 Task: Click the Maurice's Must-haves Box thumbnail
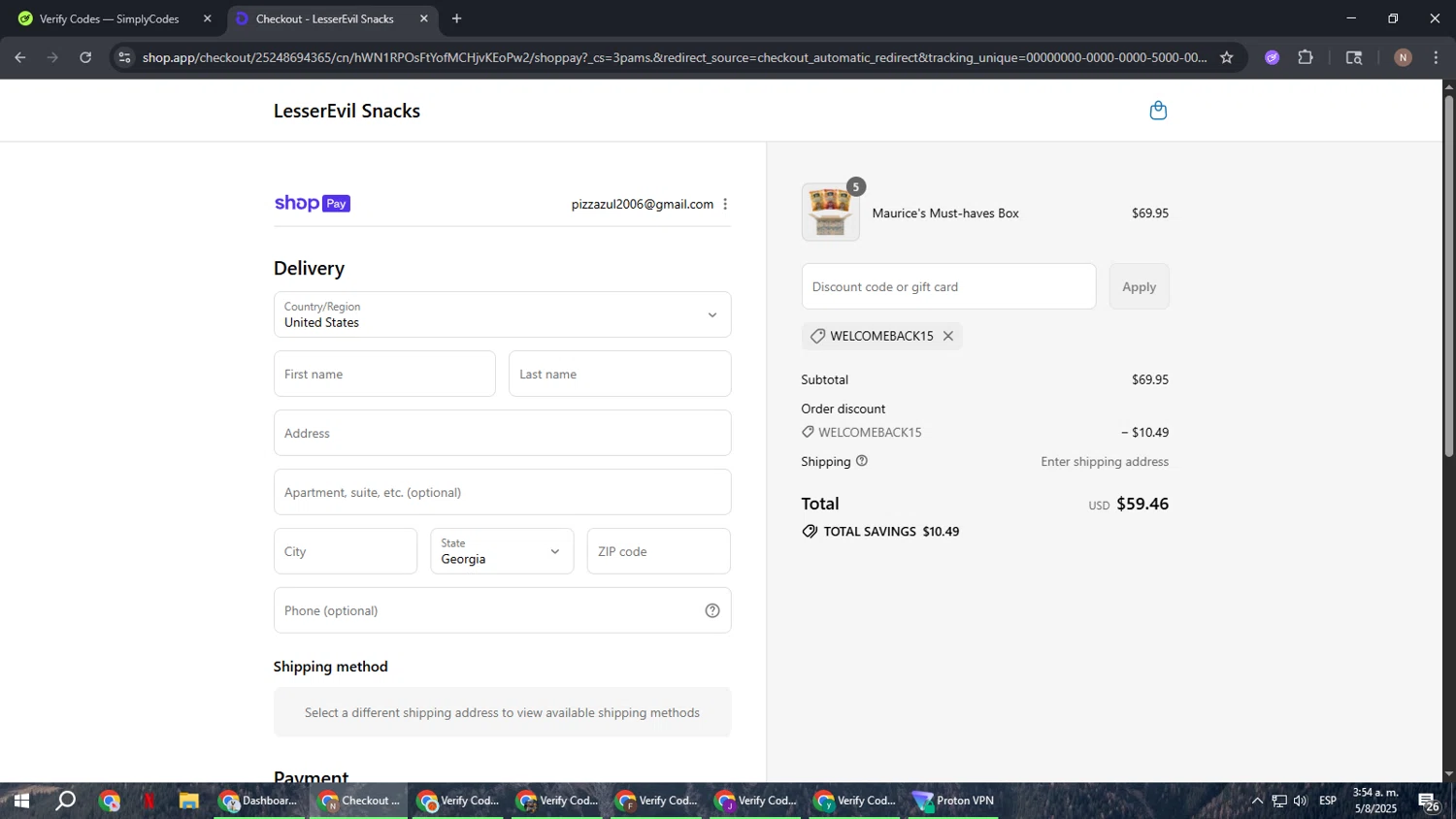point(831,212)
